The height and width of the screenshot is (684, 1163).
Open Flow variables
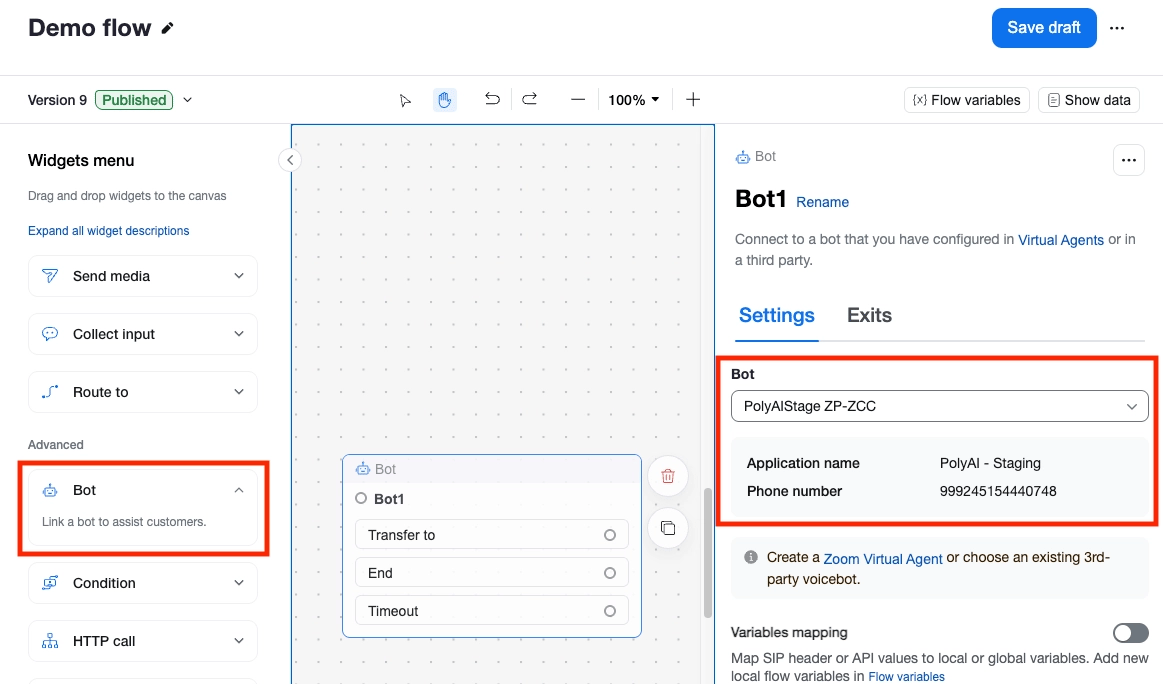coord(966,100)
